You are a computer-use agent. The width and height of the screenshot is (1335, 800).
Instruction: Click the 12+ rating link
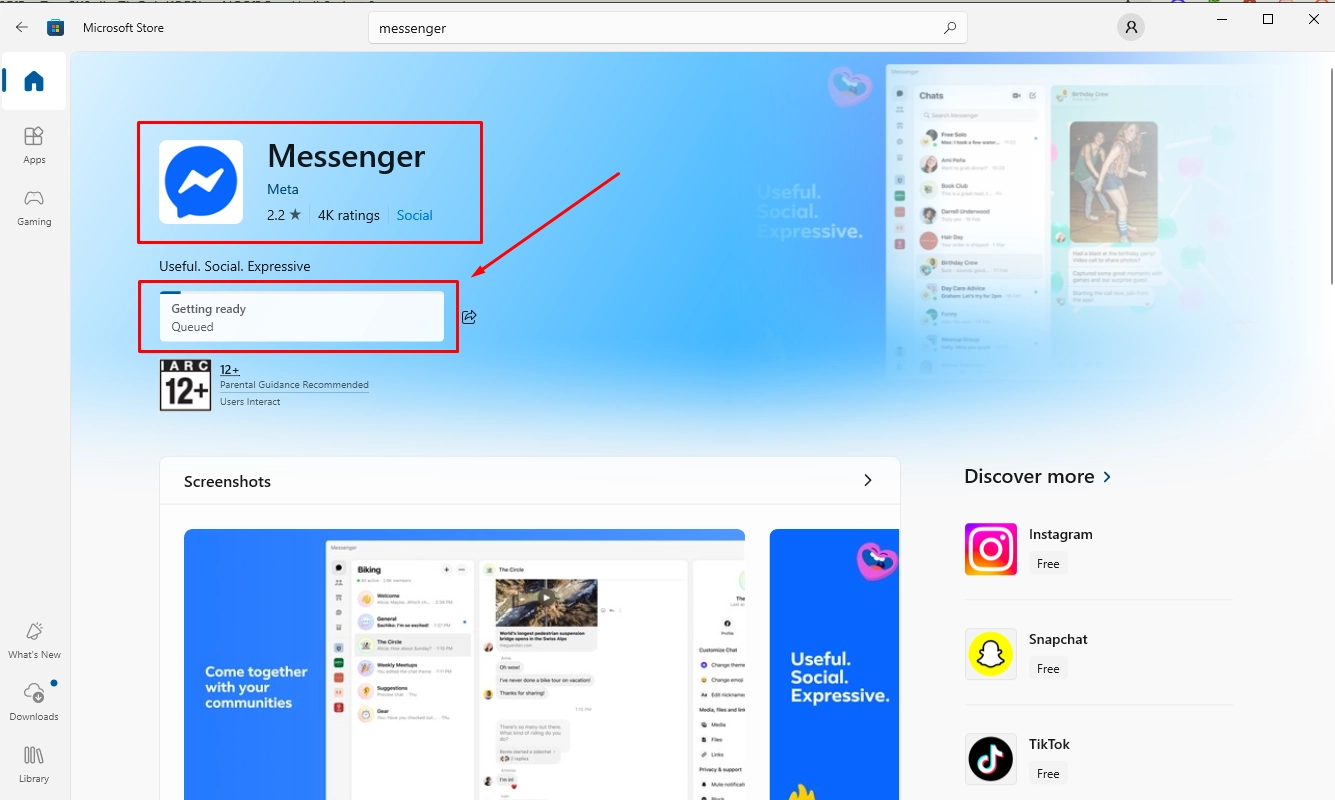[x=229, y=369]
